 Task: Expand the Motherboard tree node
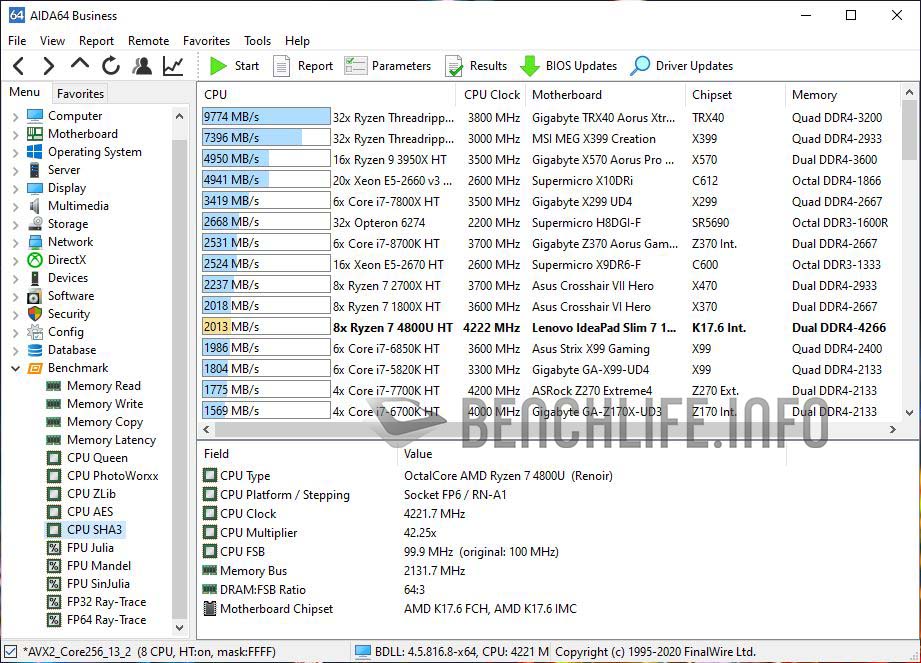[16, 134]
